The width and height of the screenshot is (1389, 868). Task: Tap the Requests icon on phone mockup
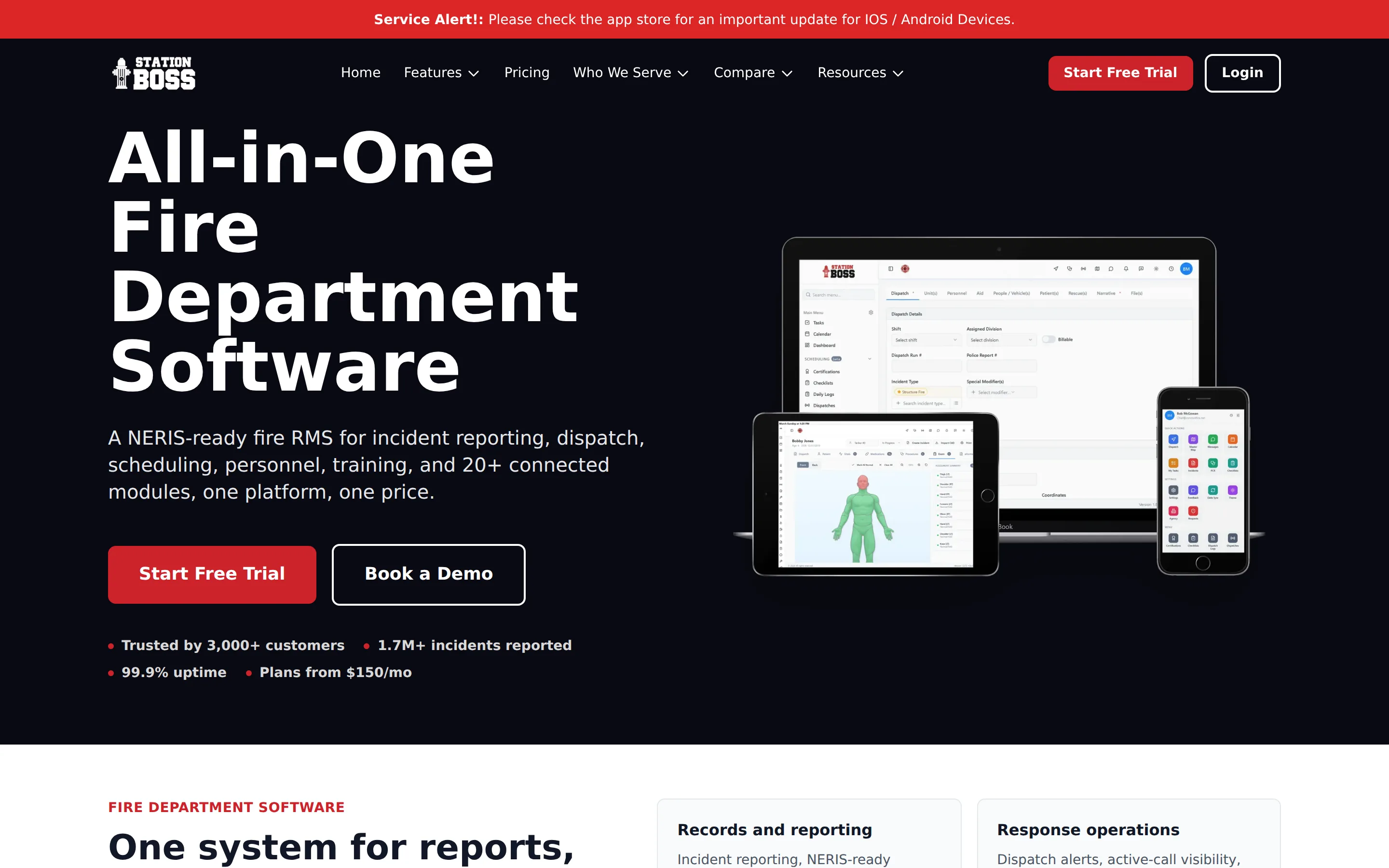tap(1193, 511)
